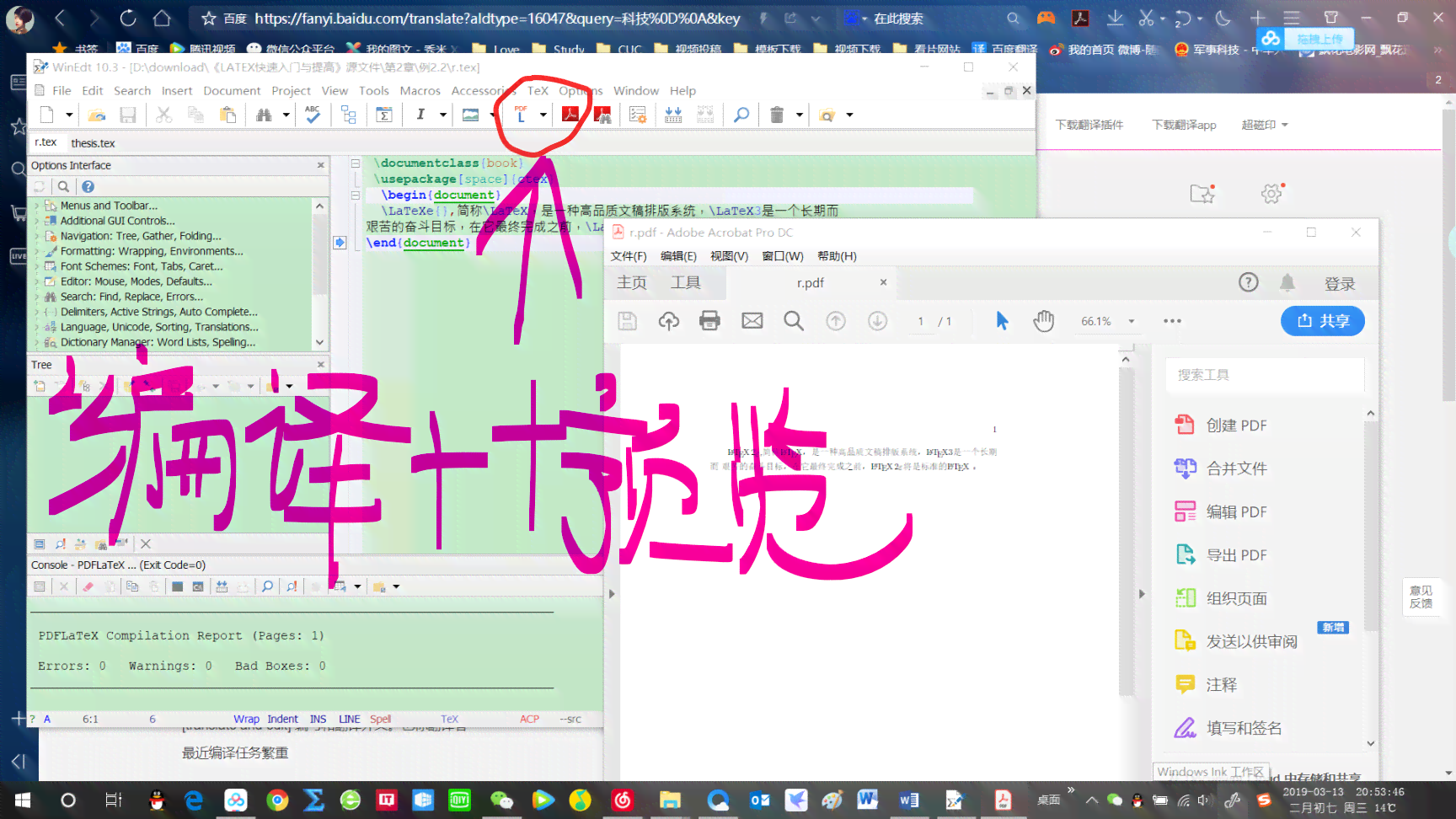
Task: Open WeChat from the Windows taskbar
Action: (501, 800)
